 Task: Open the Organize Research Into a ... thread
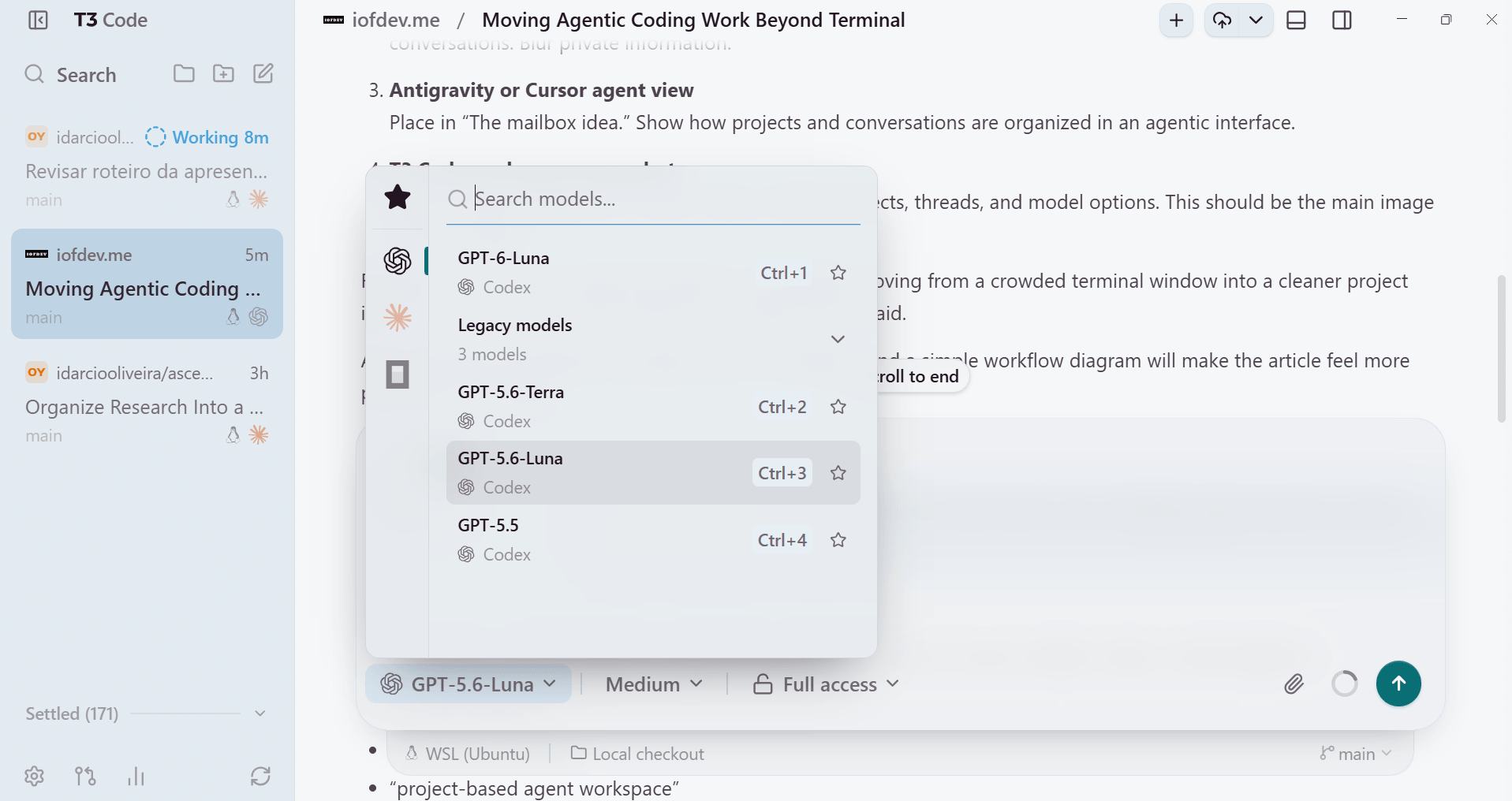click(x=147, y=404)
